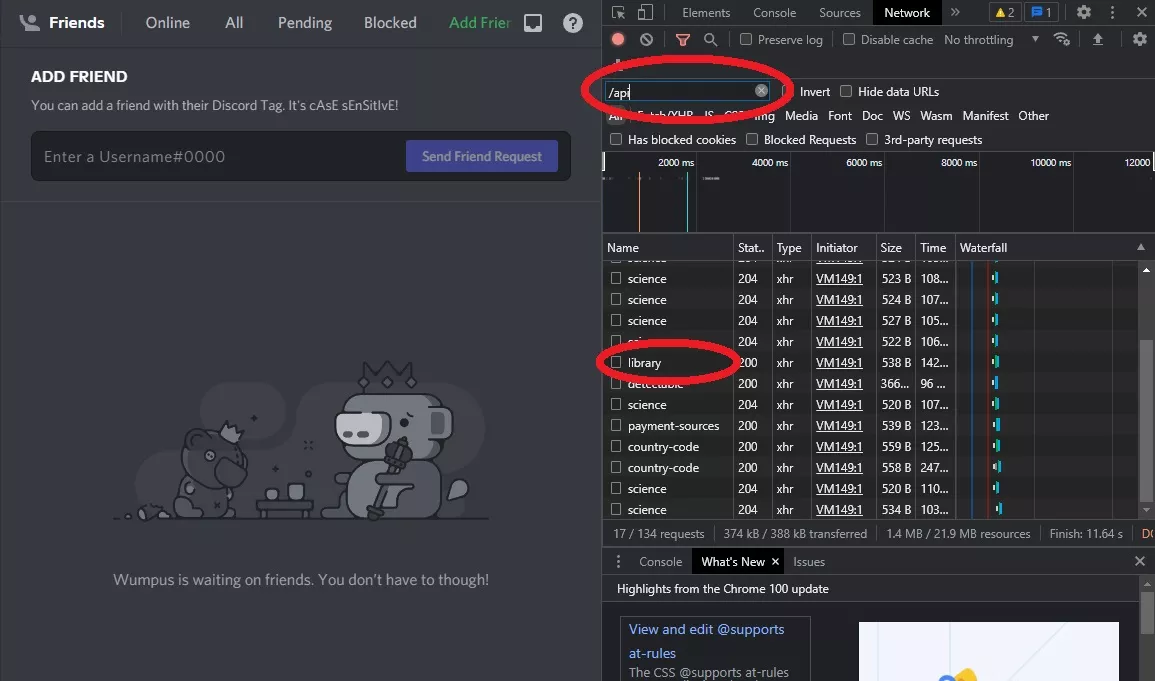Viewport: 1155px width, 681px height.
Task: Switch to the Elements tab
Action: [706, 13]
